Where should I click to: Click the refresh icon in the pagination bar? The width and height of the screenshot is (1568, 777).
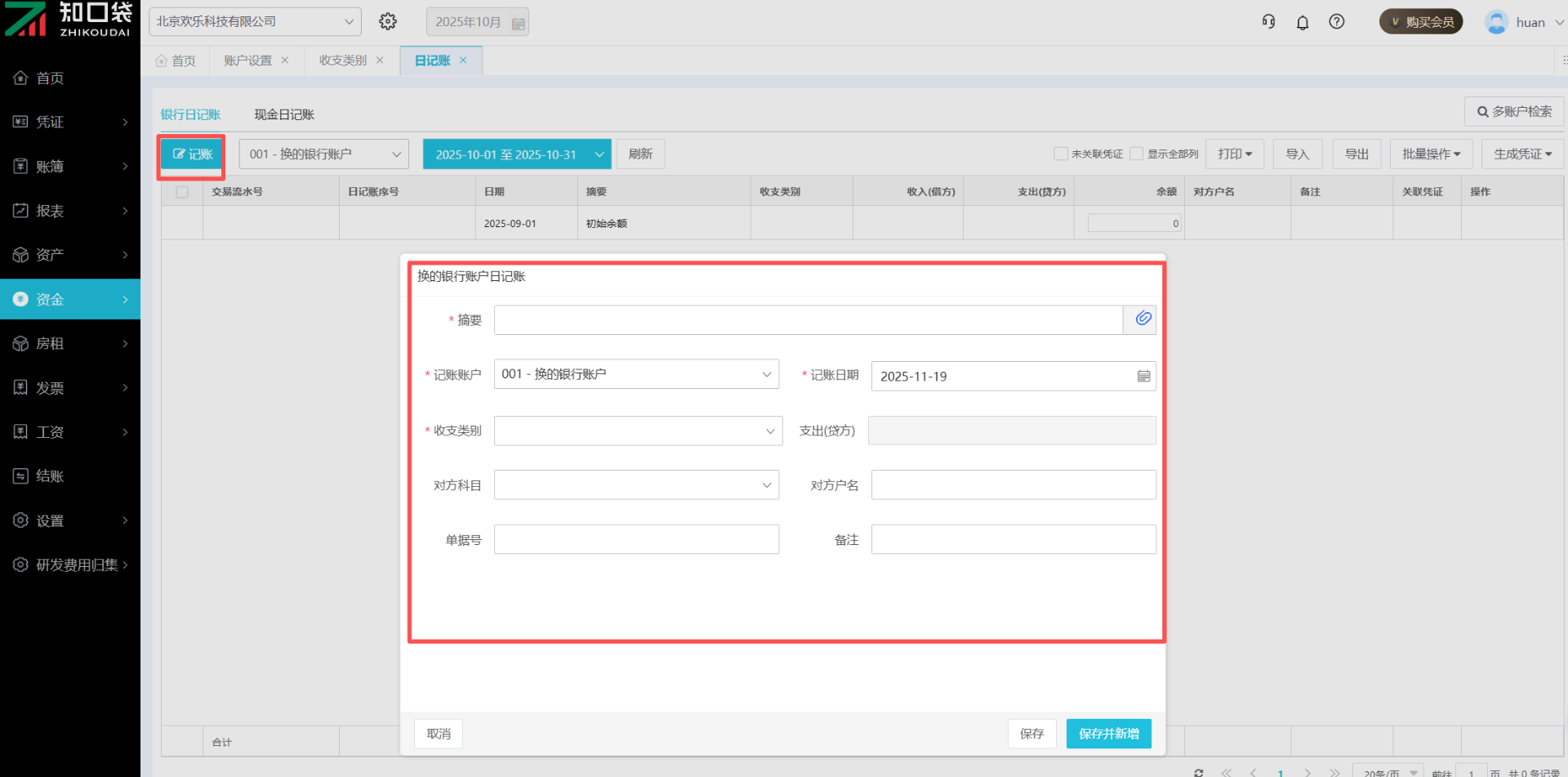coord(1198,772)
